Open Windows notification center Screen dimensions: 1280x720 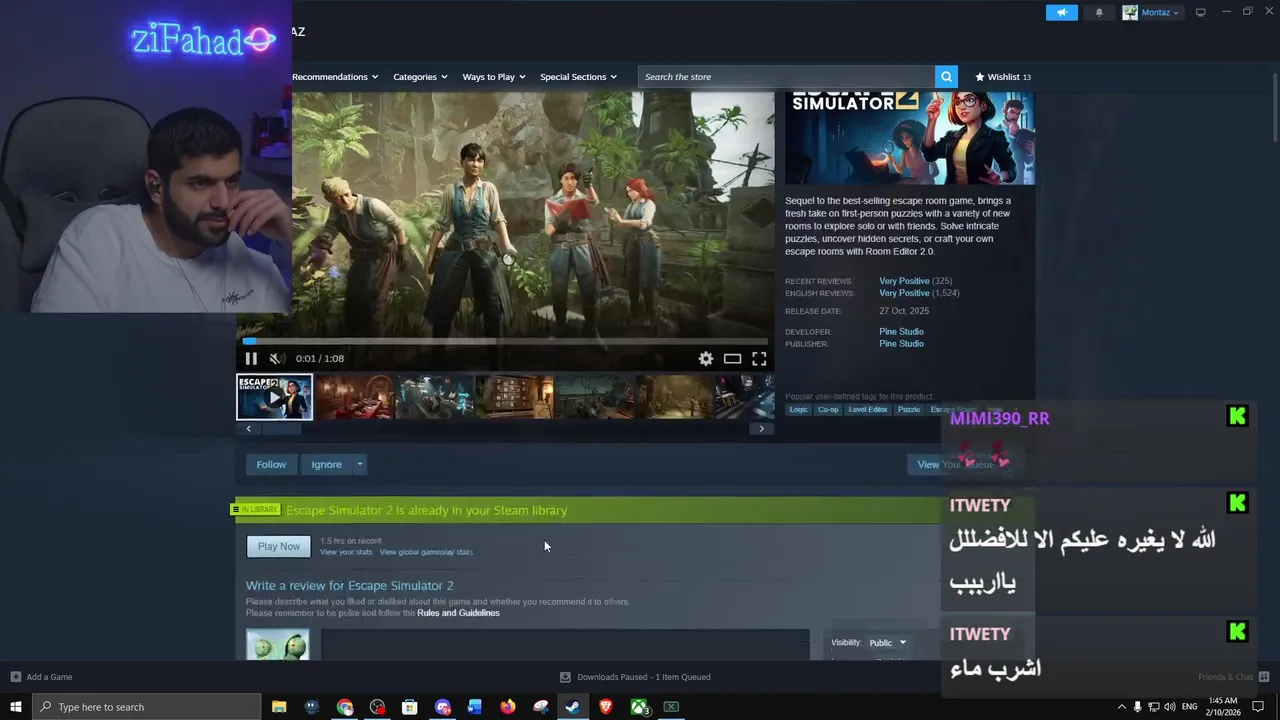[1258, 707]
